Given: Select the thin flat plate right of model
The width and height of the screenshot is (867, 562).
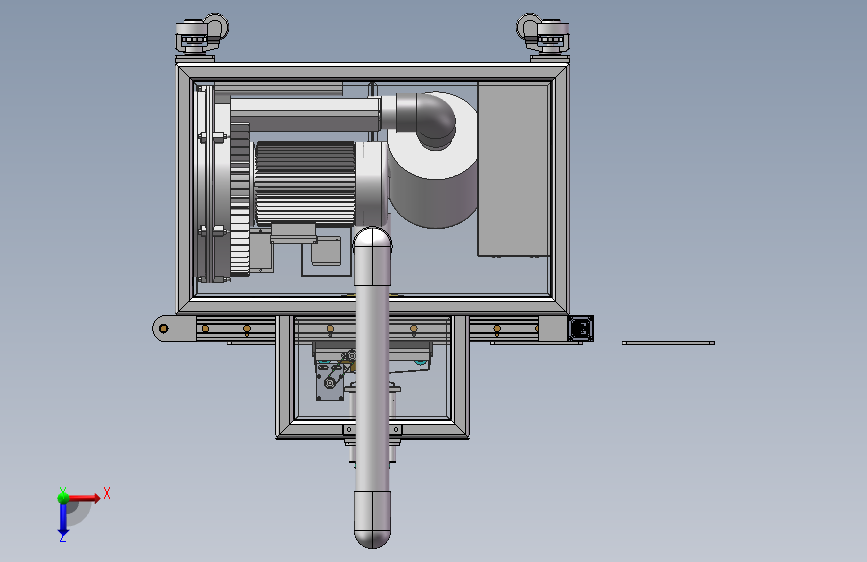Looking at the screenshot, I should tap(668, 343).
